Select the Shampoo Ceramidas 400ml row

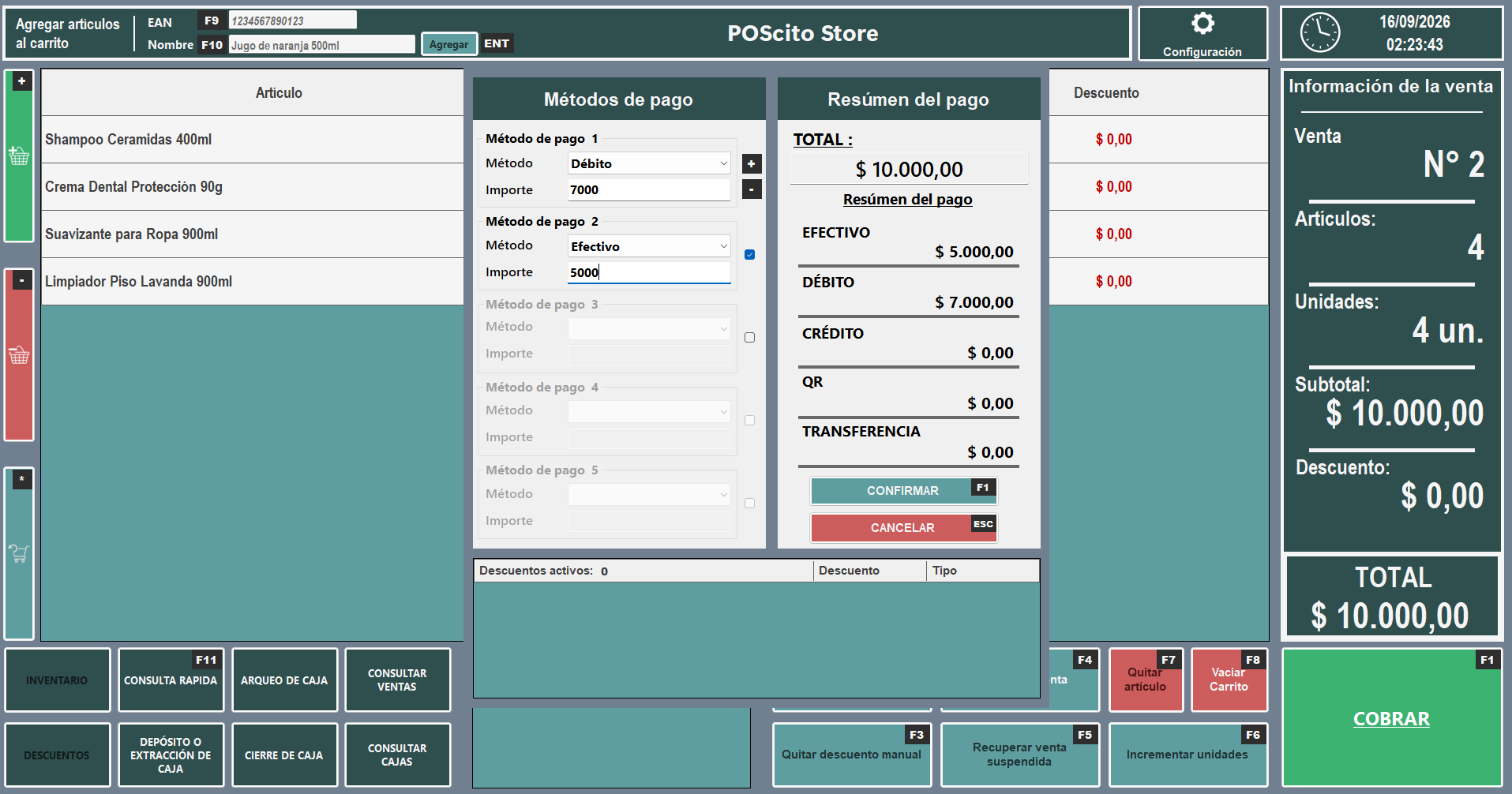pos(253,140)
